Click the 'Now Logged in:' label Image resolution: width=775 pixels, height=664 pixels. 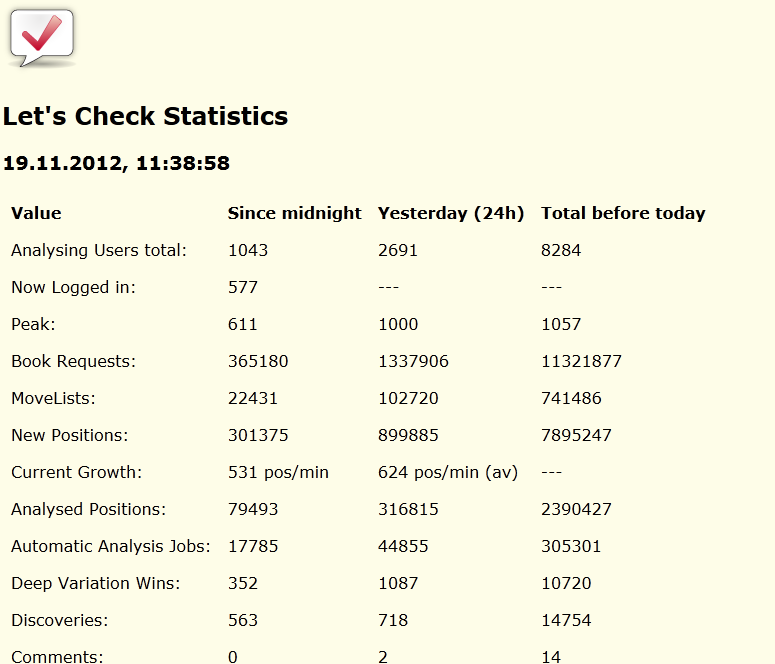tap(73, 287)
